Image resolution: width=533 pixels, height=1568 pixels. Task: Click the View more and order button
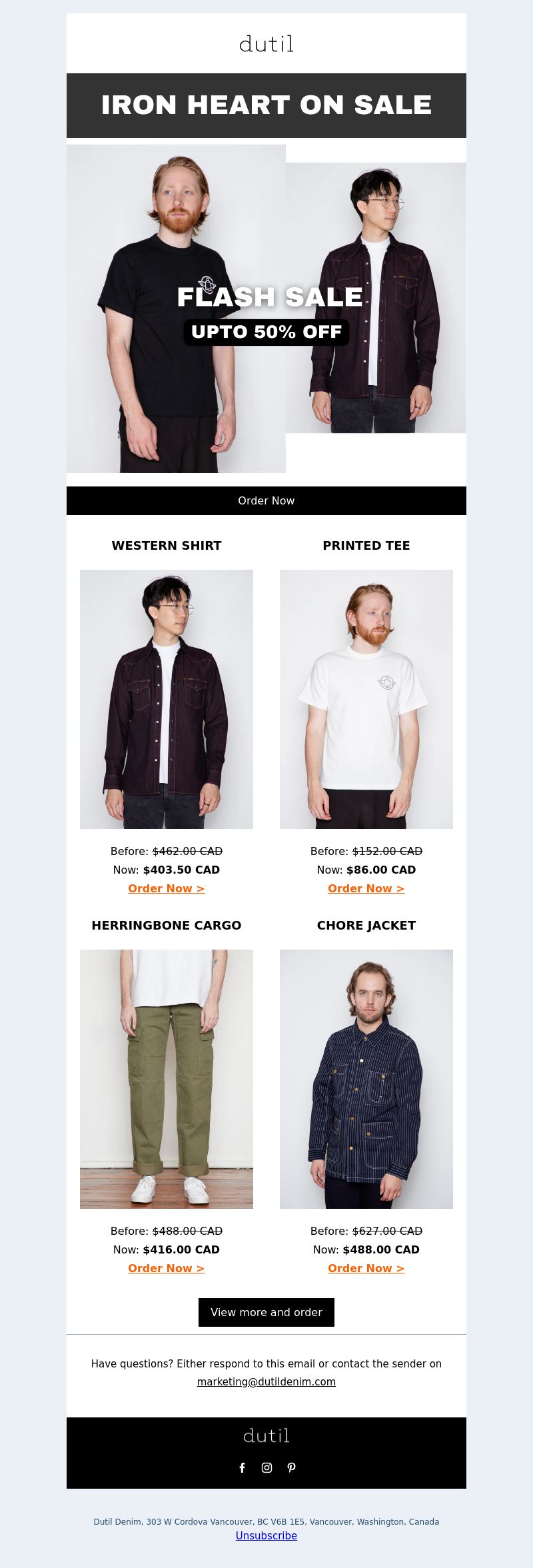tap(266, 1312)
